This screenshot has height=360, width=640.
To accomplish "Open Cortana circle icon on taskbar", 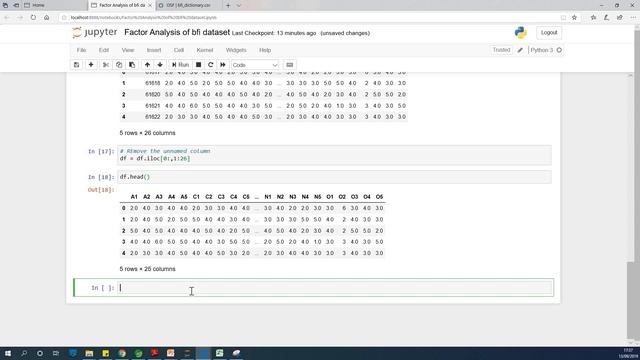I will coord(40,353).
